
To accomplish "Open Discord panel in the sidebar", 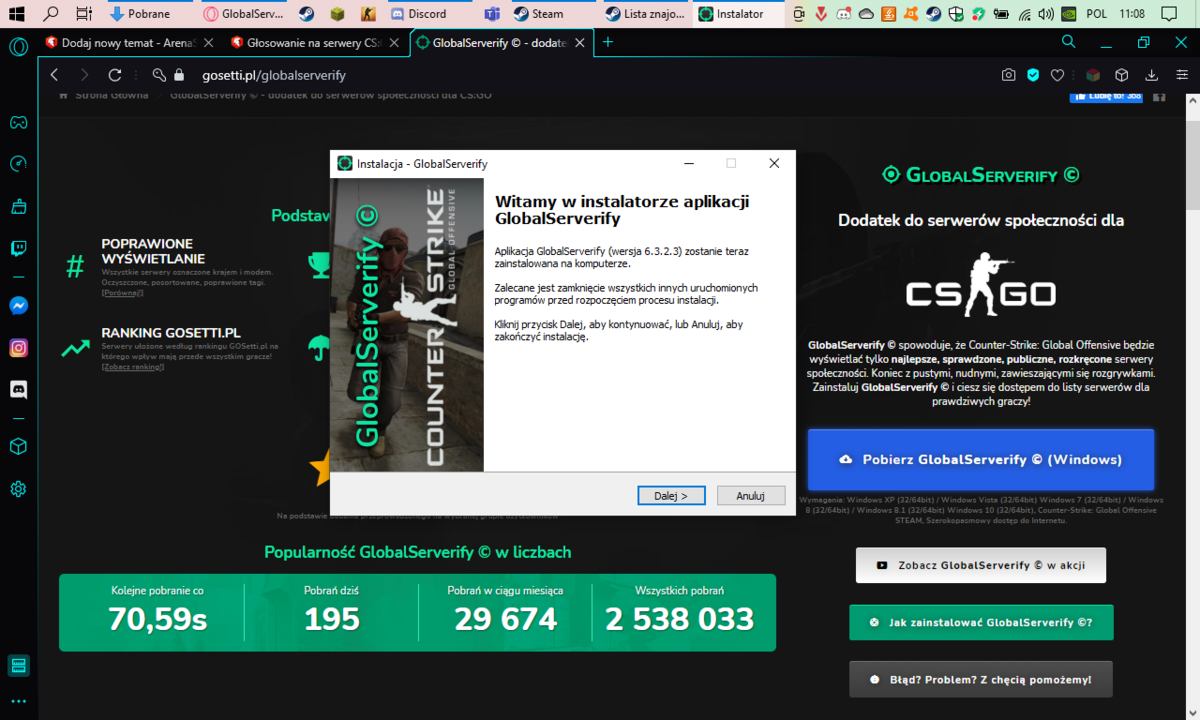I will click(18, 390).
